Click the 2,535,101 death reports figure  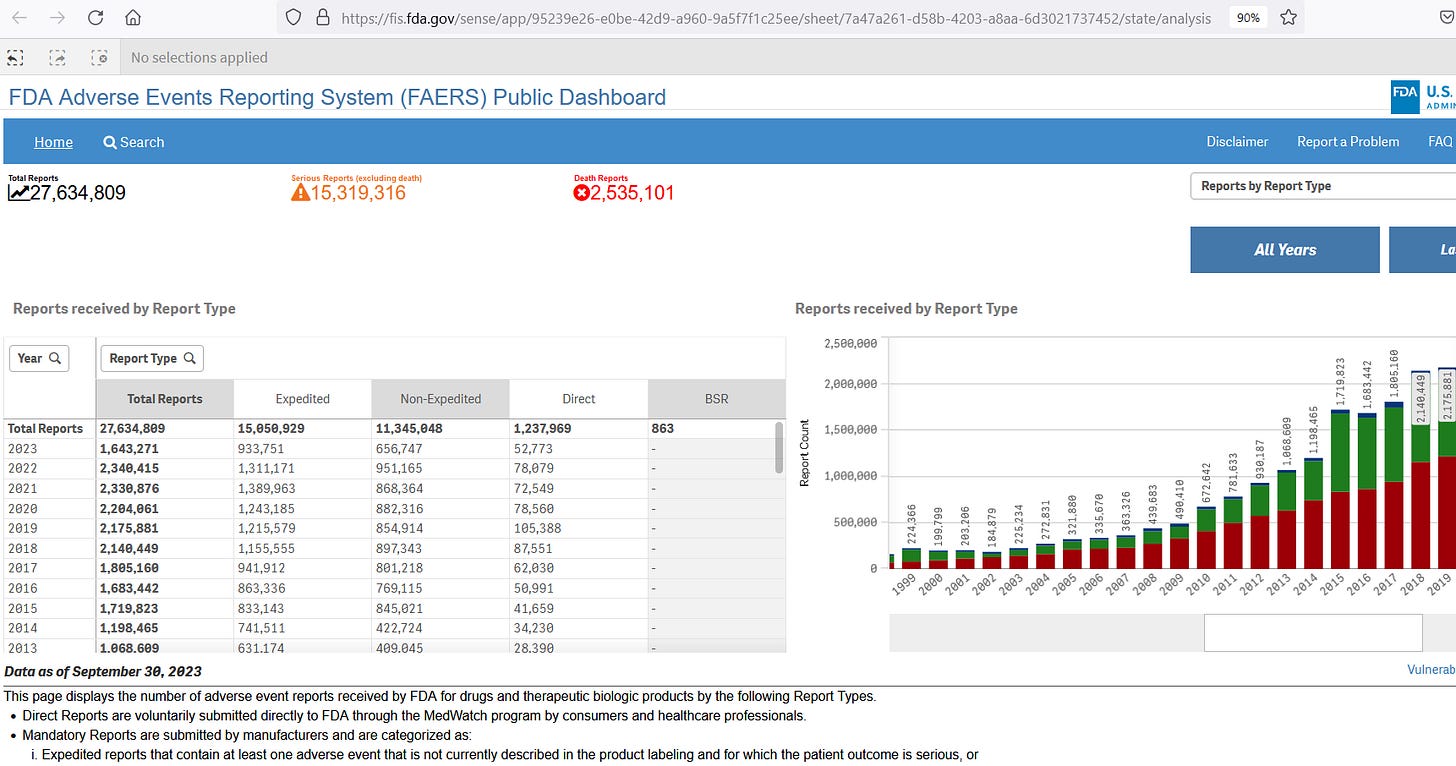(633, 193)
